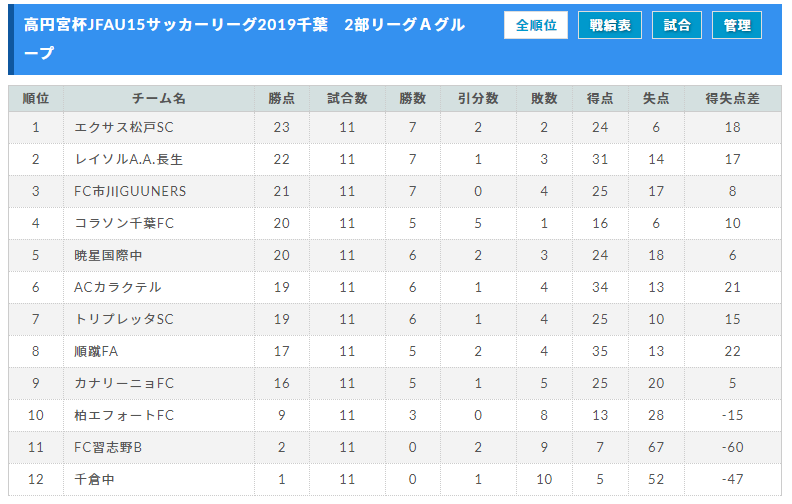Open the 全順位 tab
Screen dimensions: 792x504
click(535, 25)
